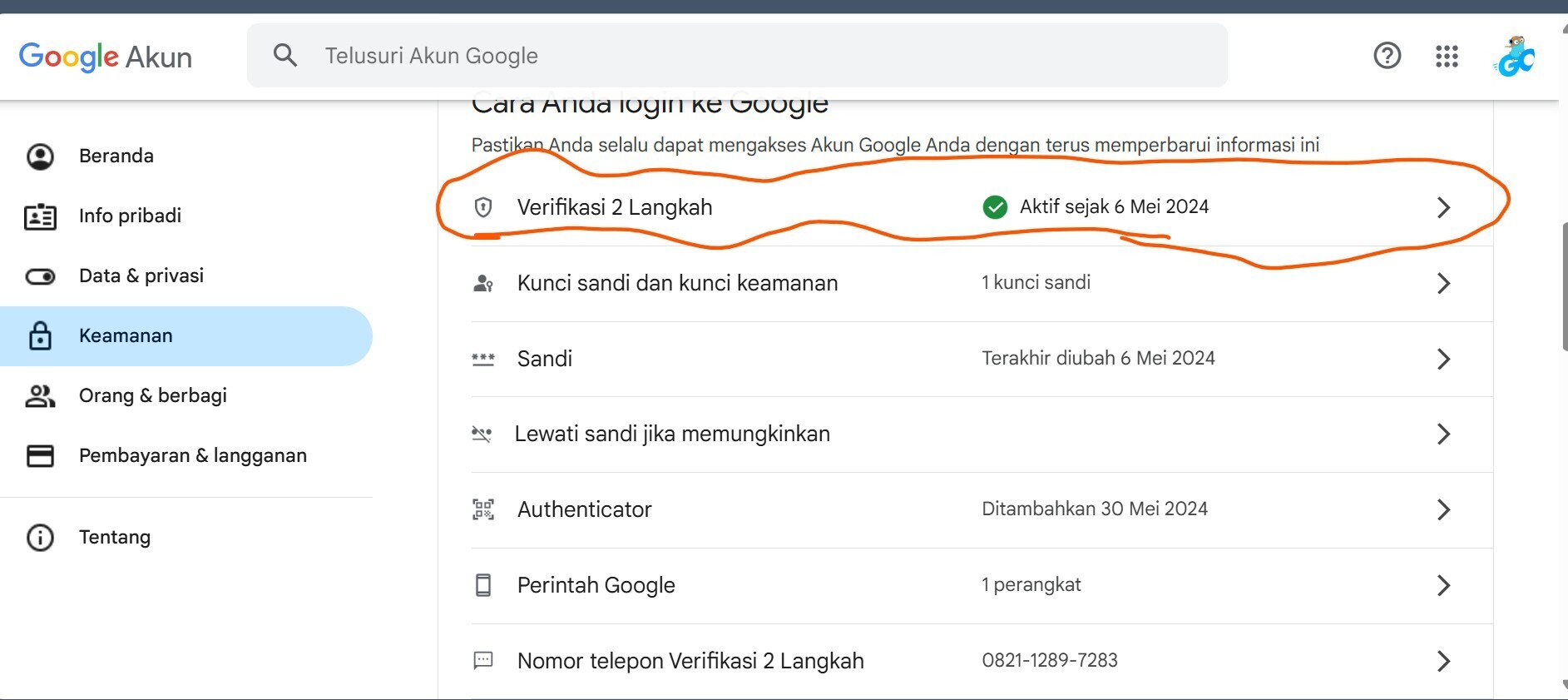The height and width of the screenshot is (700, 1568).
Task: Select Keamanan in the sidebar
Action: pyautogui.click(x=186, y=336)
